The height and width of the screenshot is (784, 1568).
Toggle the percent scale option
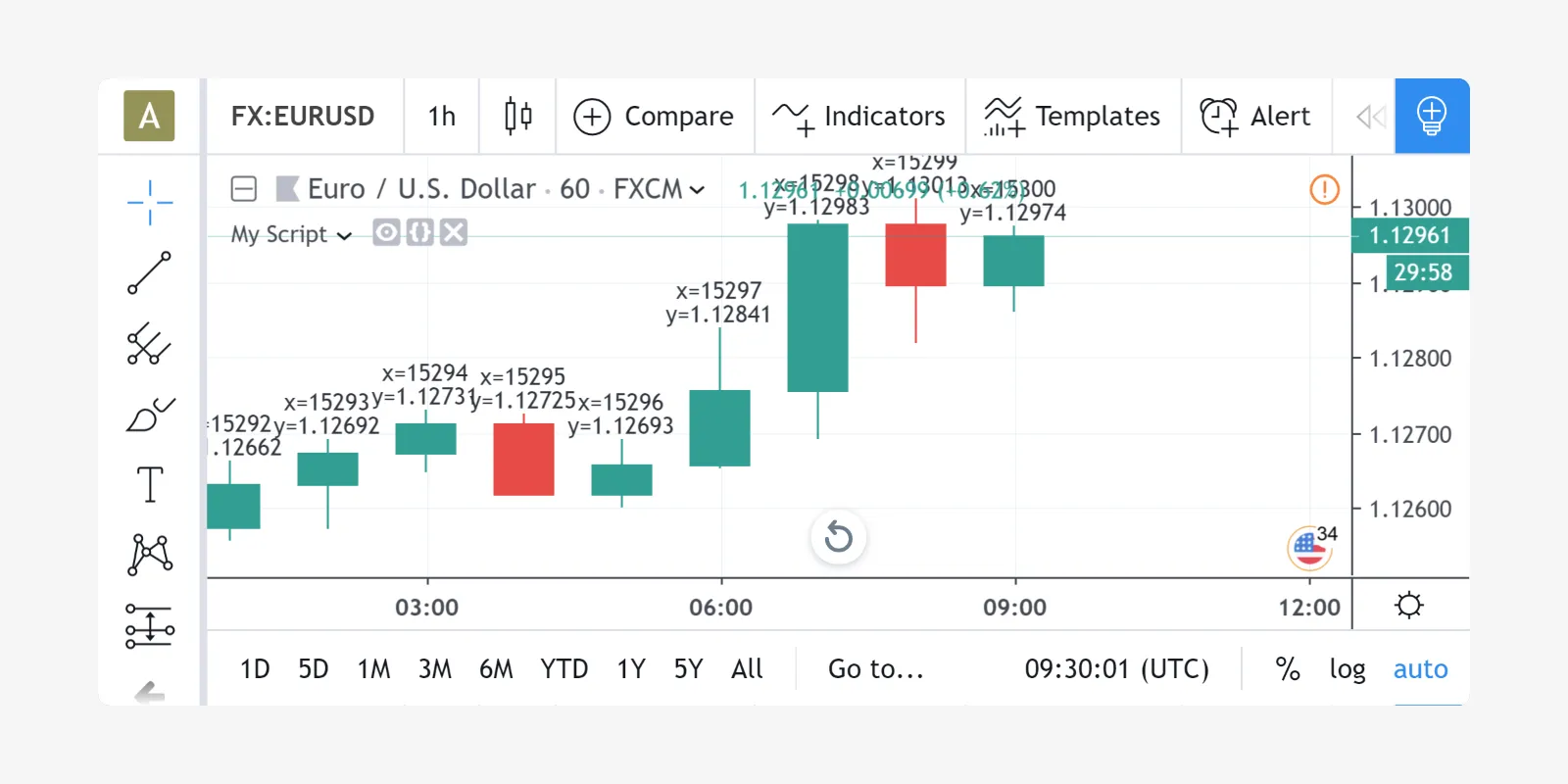pos(1287,669)
